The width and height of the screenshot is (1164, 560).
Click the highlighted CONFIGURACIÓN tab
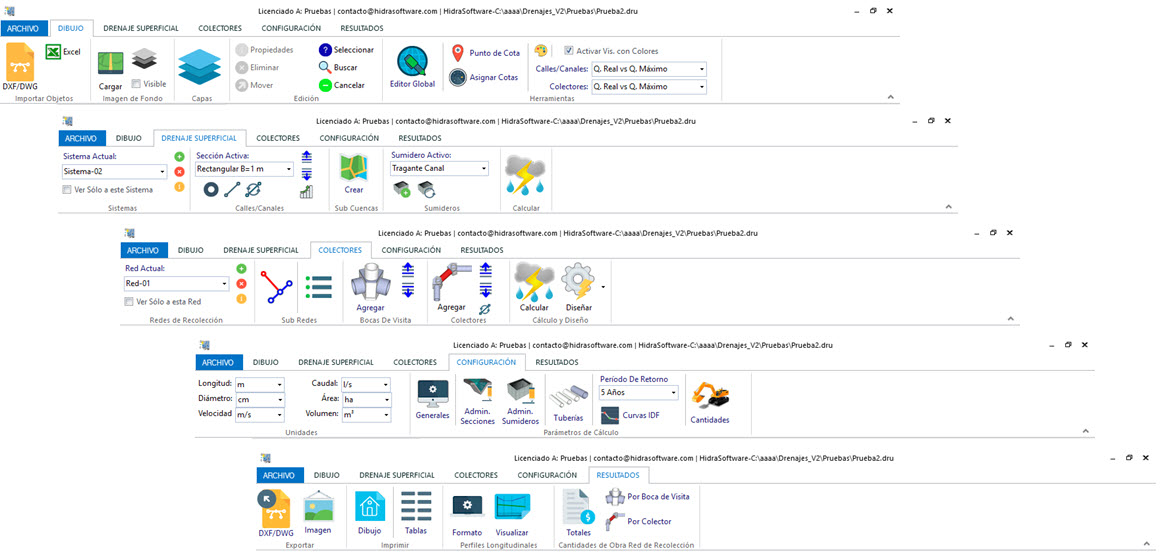[482, 362]
